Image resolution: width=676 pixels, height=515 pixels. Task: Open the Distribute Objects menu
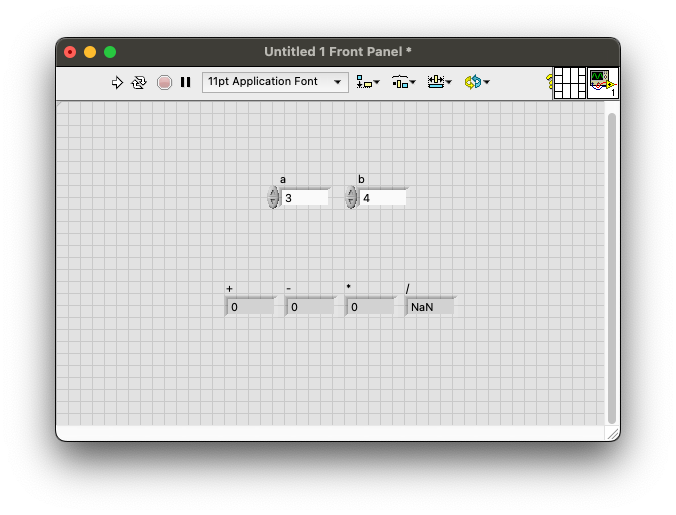[403, 82]
